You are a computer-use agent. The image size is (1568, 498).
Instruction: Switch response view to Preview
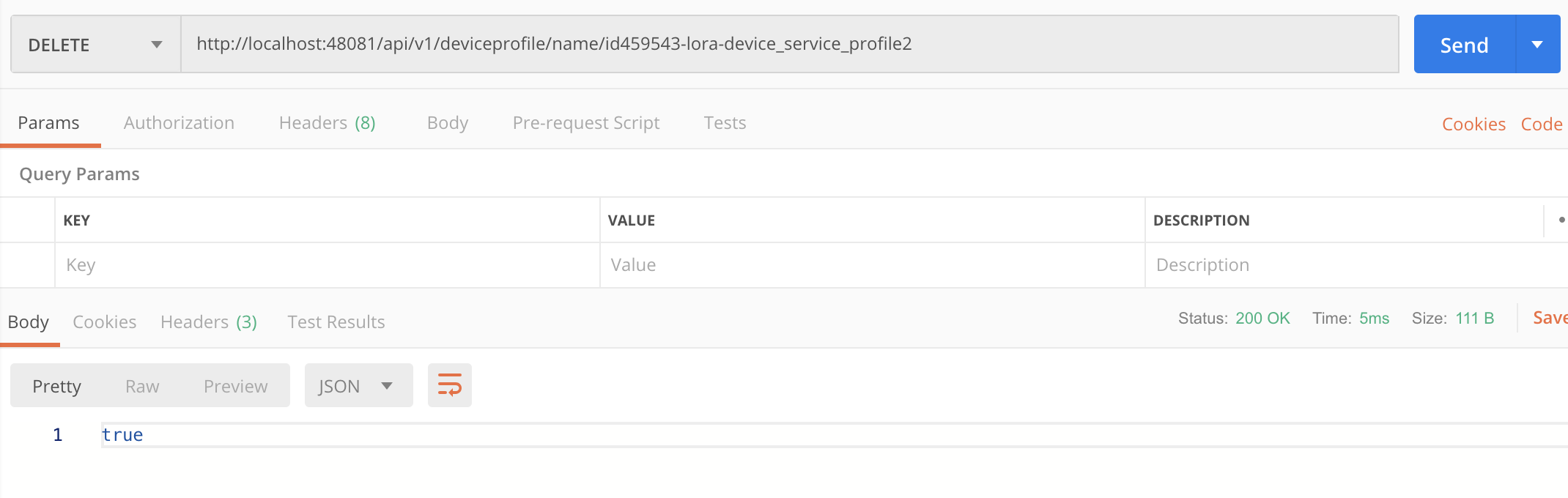(x=235, y=386)
